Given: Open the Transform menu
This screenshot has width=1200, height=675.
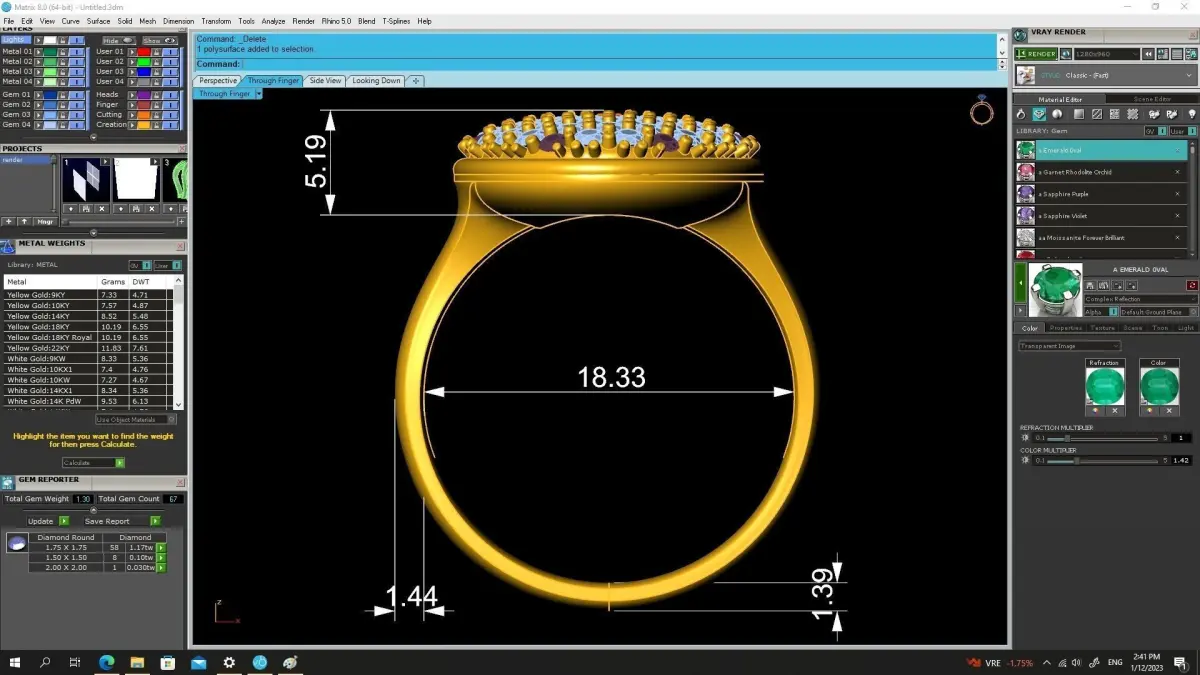Looking at the screenshot, I should point(215,21).
